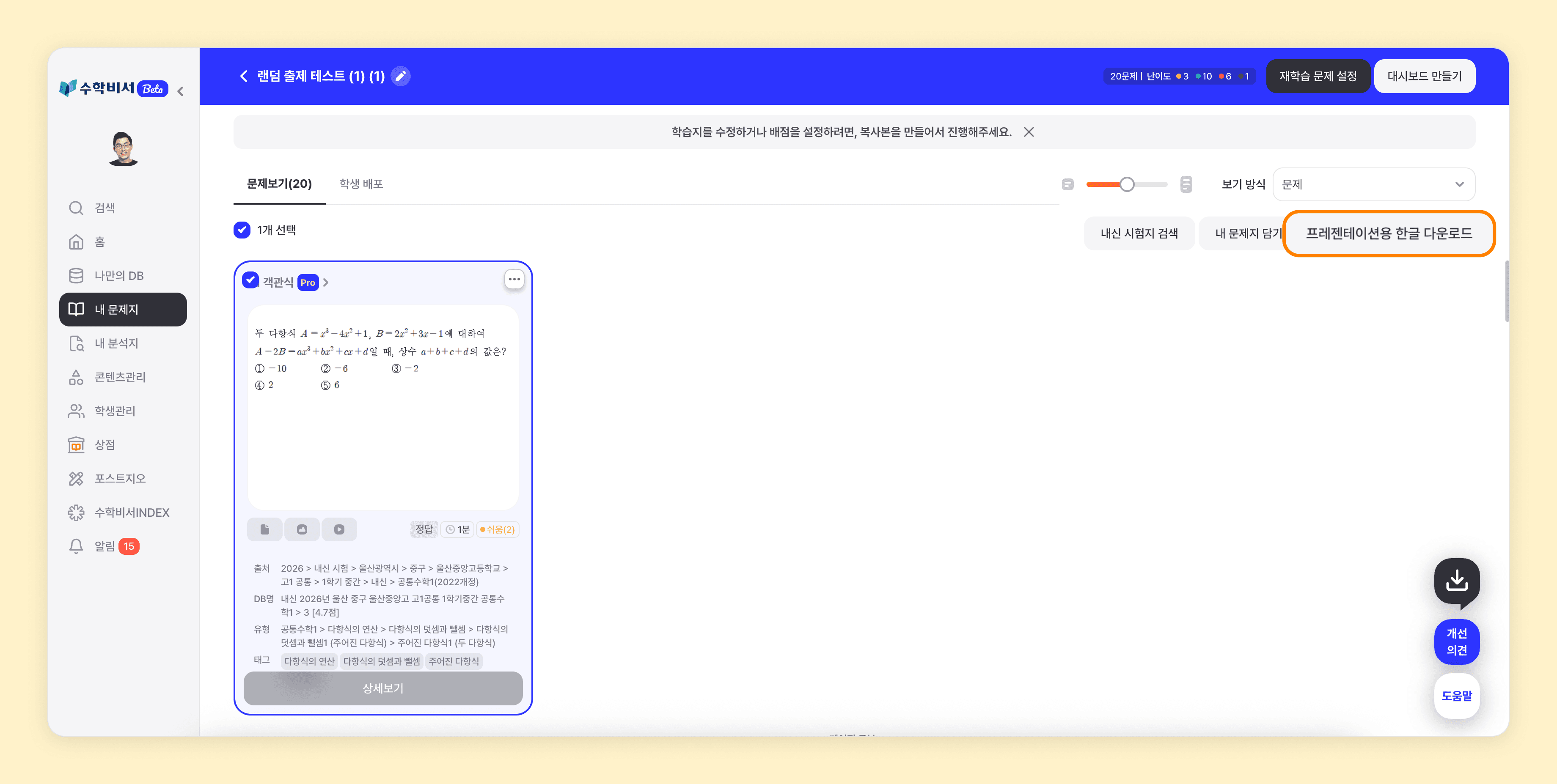Click the 개선 의견 floating button
This screenshot has height=784, width=1557.
click(x=1457, y=641)
